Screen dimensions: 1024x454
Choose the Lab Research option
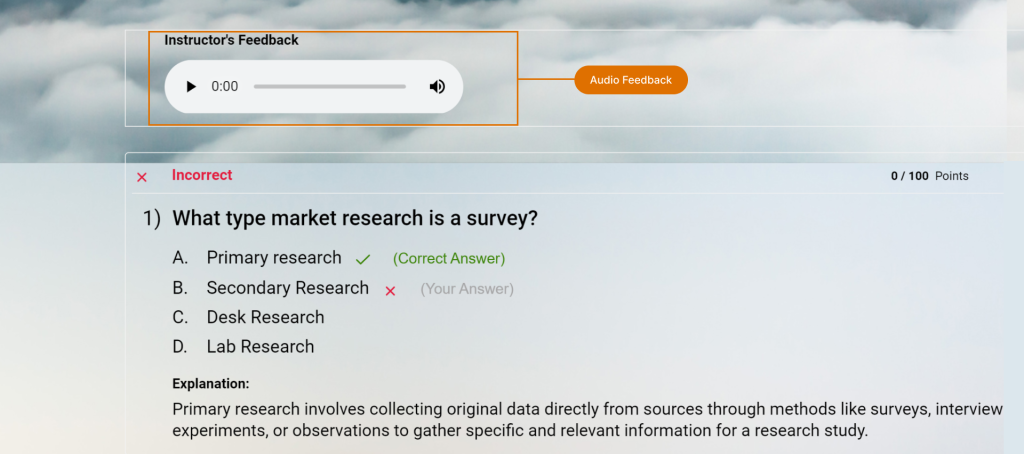click(260, 347)
